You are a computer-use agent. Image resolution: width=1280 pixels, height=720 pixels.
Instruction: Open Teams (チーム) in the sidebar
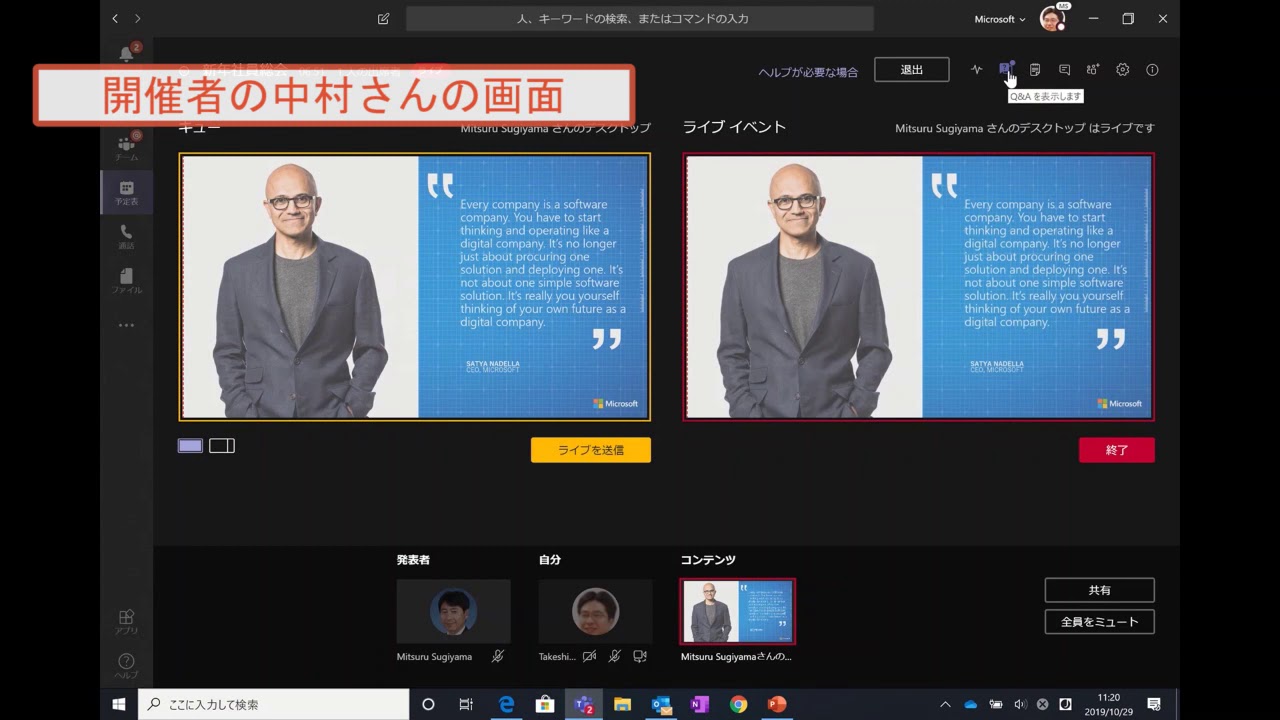(126, 148)
